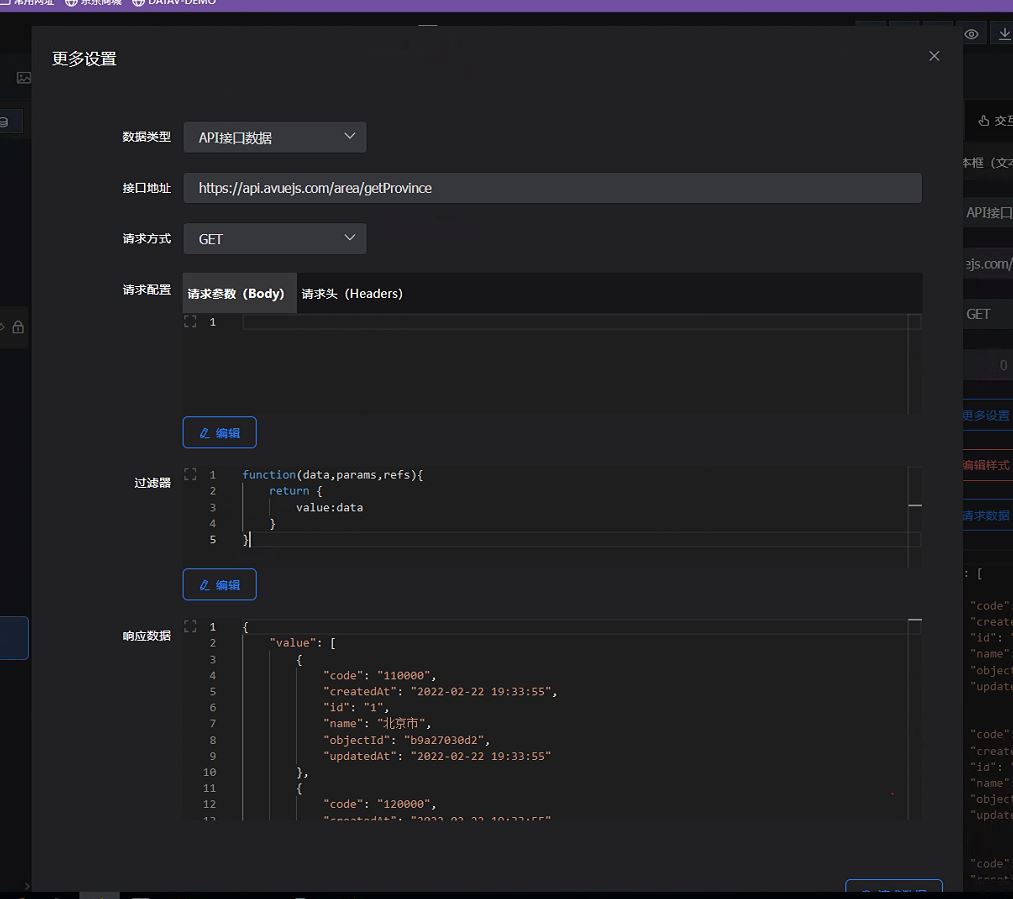Open the 请求方式 dropdown showing GET
Screen dimensions: 1013x899
tap(275, 238)
